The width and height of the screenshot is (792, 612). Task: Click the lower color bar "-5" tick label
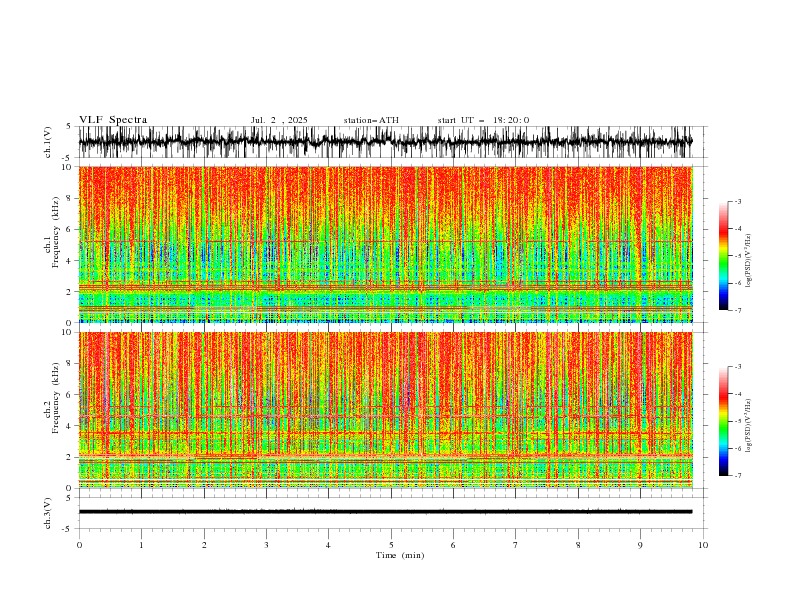tap(737, 421)
